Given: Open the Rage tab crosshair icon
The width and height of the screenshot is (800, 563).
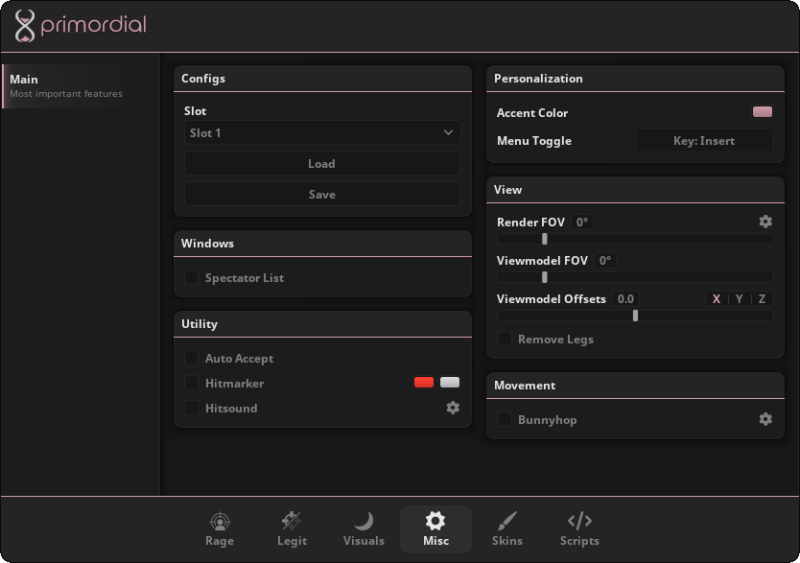Looking at the screenshot, I should (x=220, y=522).
